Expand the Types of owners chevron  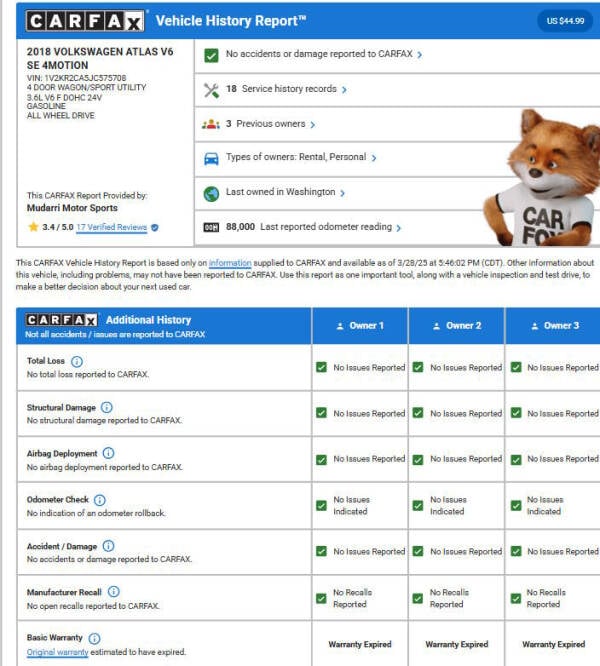coord(374,158)
